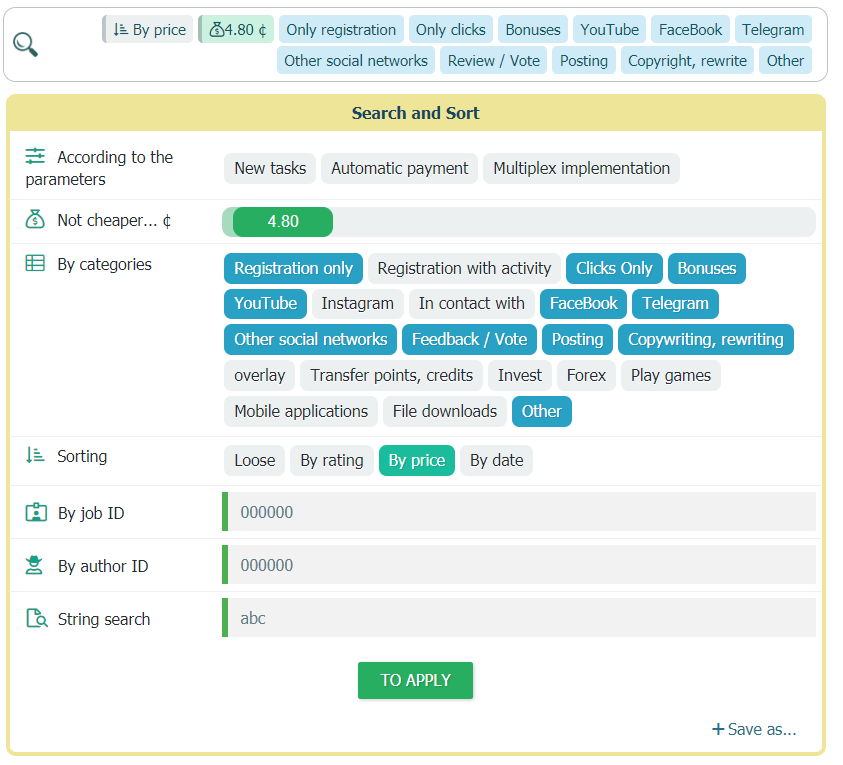Screen dimensions: 843x765
Task: Select By price sorting option in Sorting row
Action: [417, 461]
